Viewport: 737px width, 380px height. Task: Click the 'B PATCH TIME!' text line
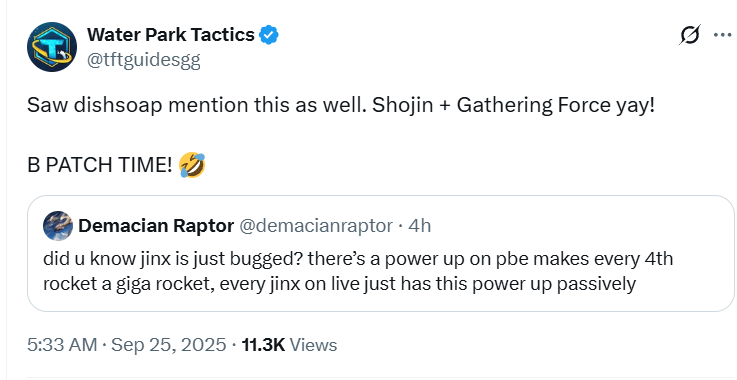click(100, 165)
